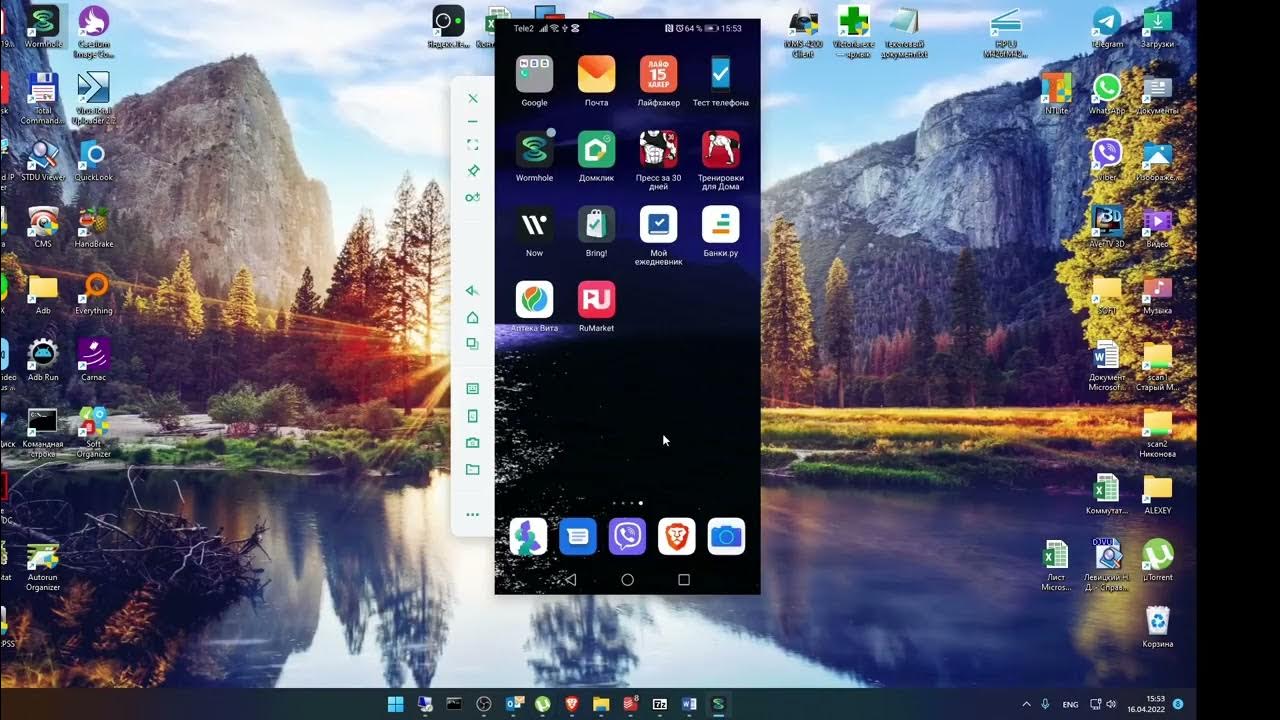Viewport: 1280px width, 720px height.
Task: Open the Музыка desktop icon
Action: (x=1158, y=294)
